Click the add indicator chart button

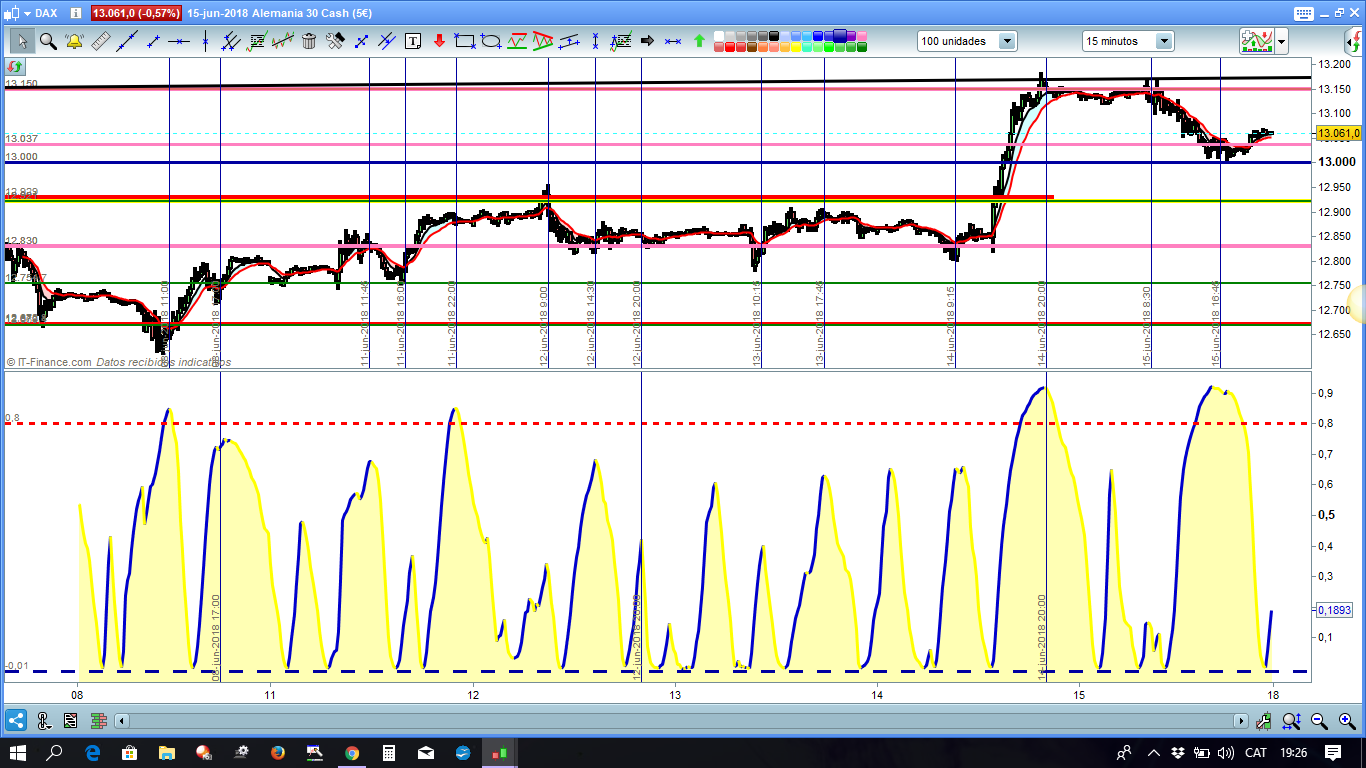coord(1256,41)
